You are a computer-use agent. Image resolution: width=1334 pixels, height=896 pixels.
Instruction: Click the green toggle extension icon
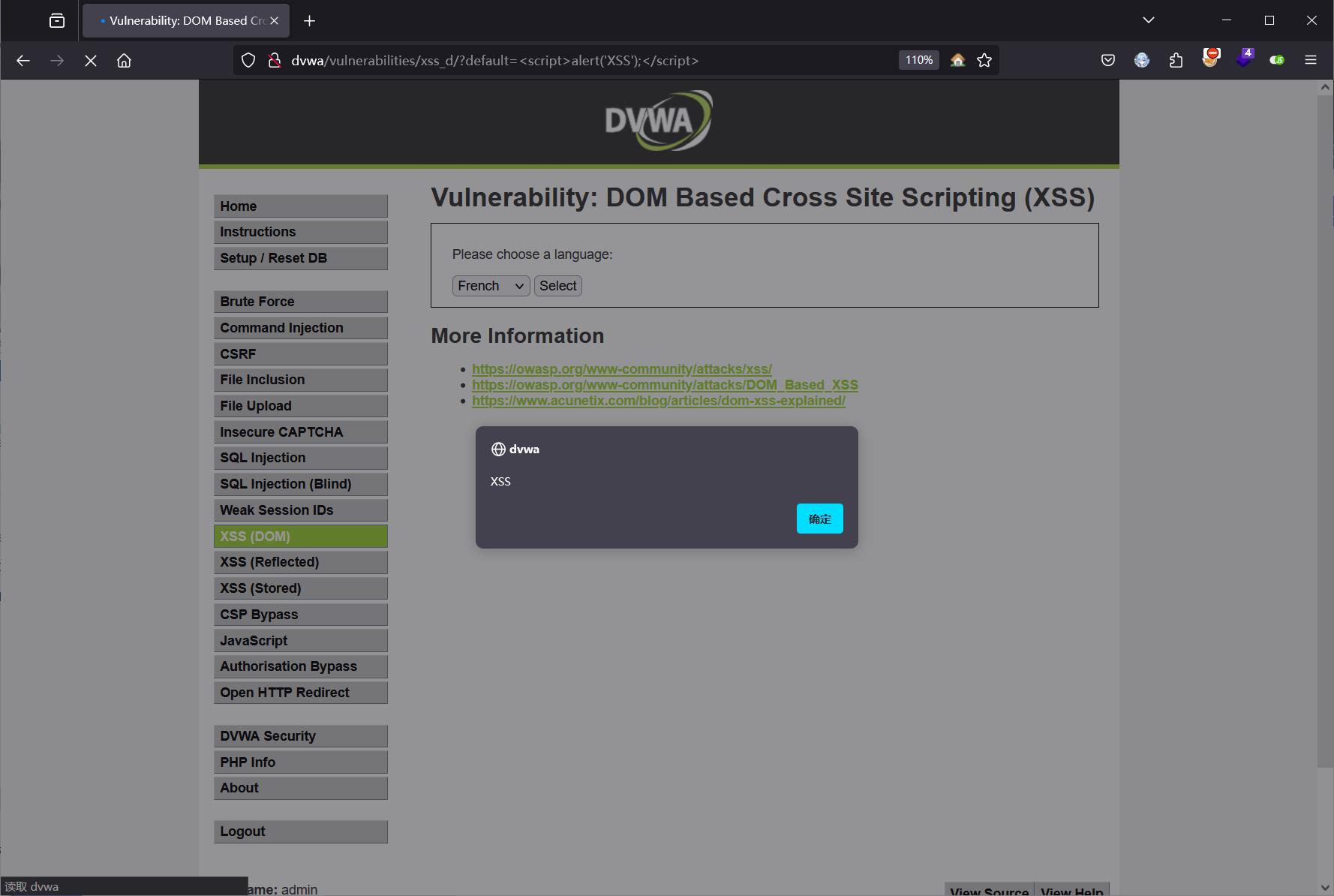pyautogui.click(x=1277, y=60)
